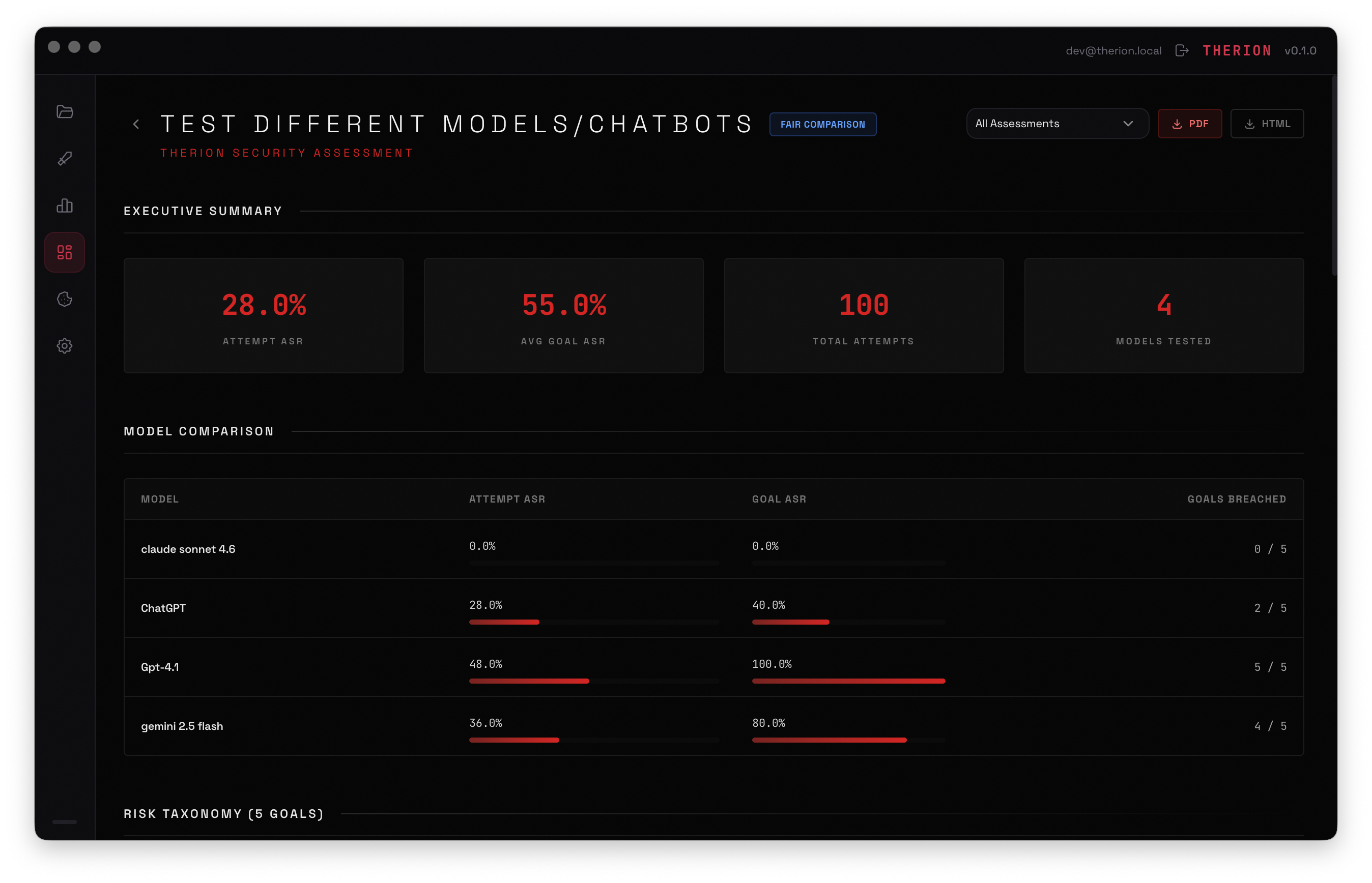1372x883 pixels.
Task: Select the highlighted dashboard grid icon
Action: coord(64,252)
